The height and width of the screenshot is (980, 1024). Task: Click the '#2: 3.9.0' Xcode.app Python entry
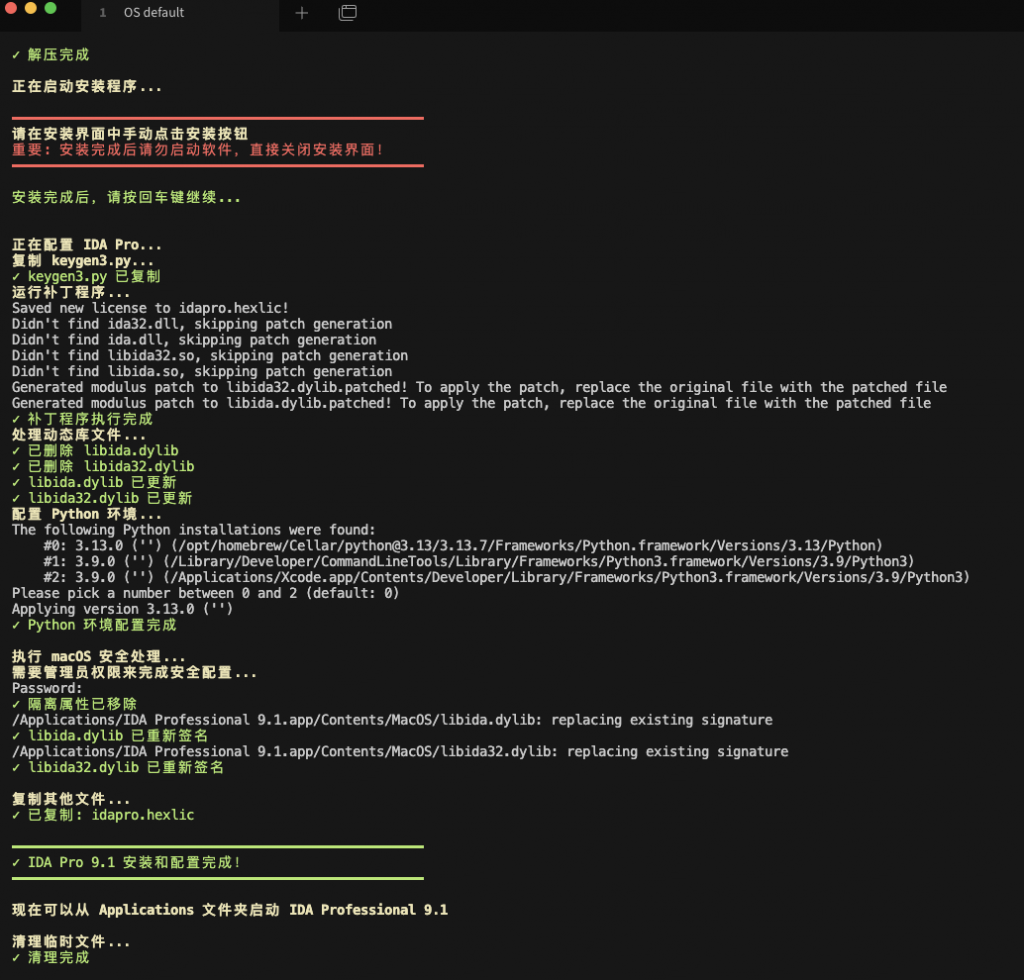click(x=506, y=577)
